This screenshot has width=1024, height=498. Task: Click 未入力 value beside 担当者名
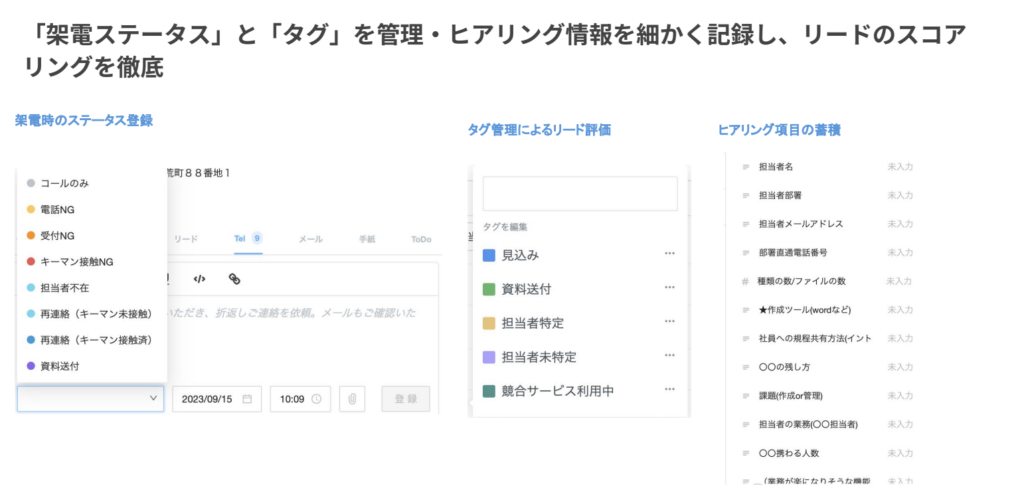point(900,166)
